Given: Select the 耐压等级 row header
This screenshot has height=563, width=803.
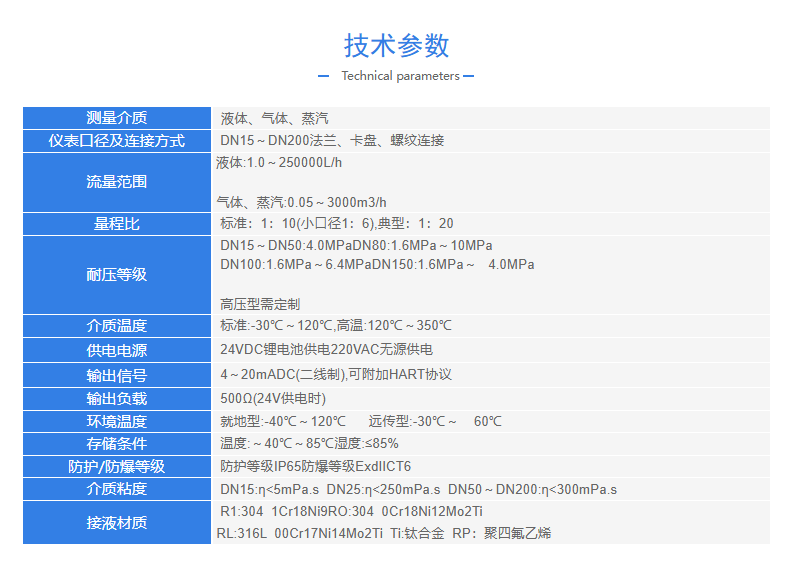Looking at the screenshot, I should tap(117, 275).
